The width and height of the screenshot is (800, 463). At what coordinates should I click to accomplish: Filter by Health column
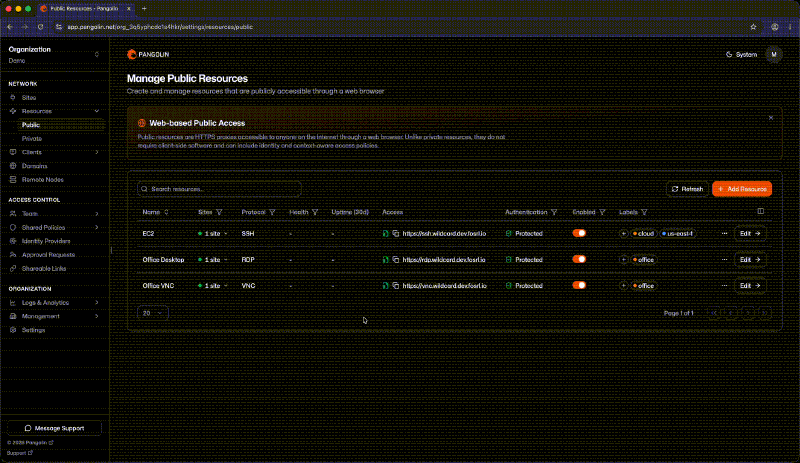coord(315,212)
